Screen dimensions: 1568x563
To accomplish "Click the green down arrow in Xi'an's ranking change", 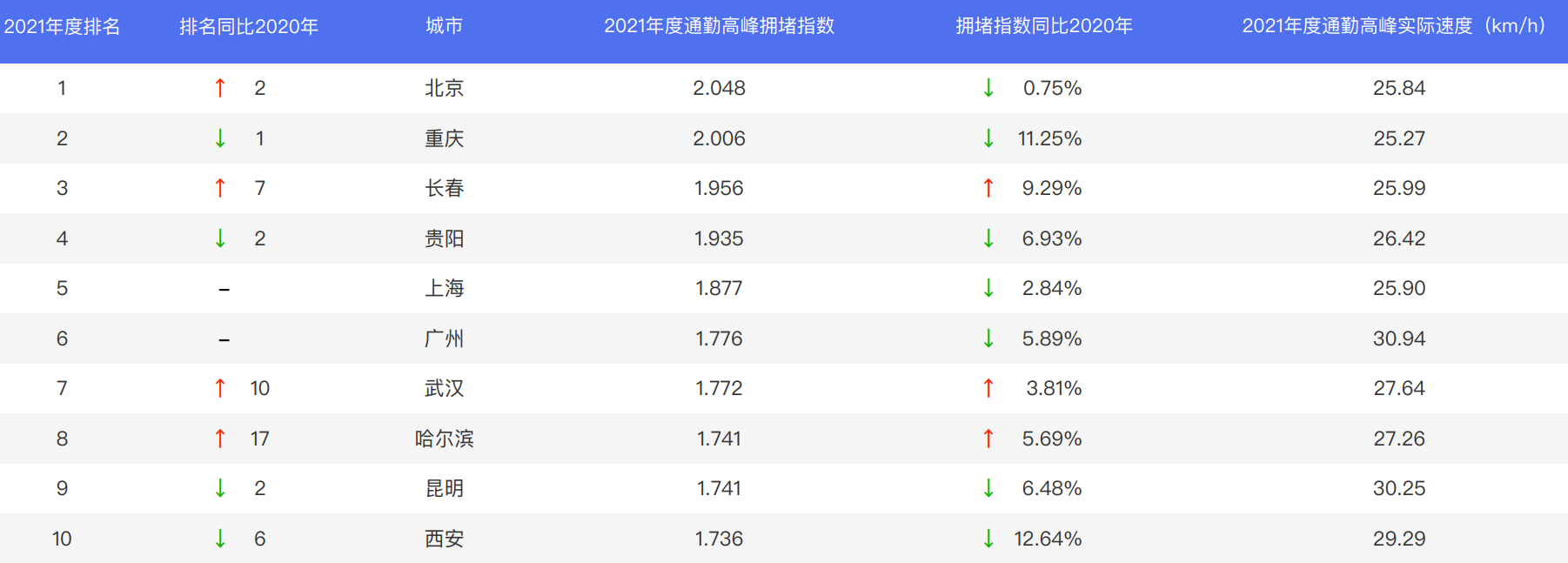I will coord(220,539).
